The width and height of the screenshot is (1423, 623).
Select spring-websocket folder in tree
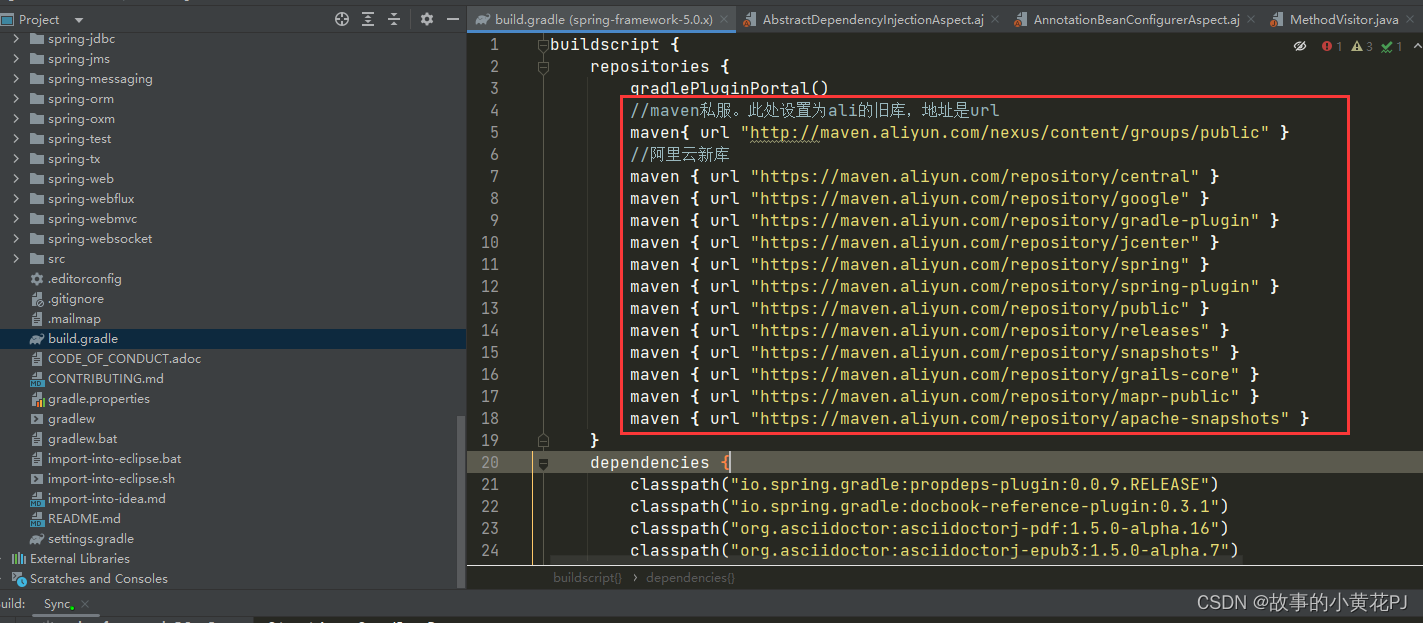click(100, 239)
